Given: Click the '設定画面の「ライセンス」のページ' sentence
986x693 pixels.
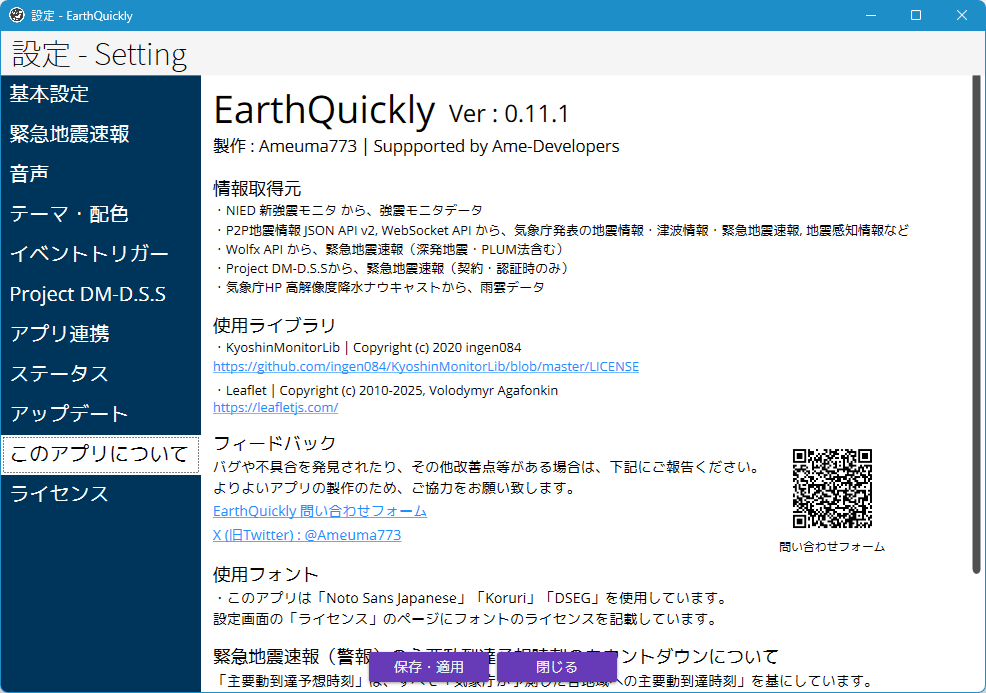Looking at the screenshot, I should click(x=466, y=619).
